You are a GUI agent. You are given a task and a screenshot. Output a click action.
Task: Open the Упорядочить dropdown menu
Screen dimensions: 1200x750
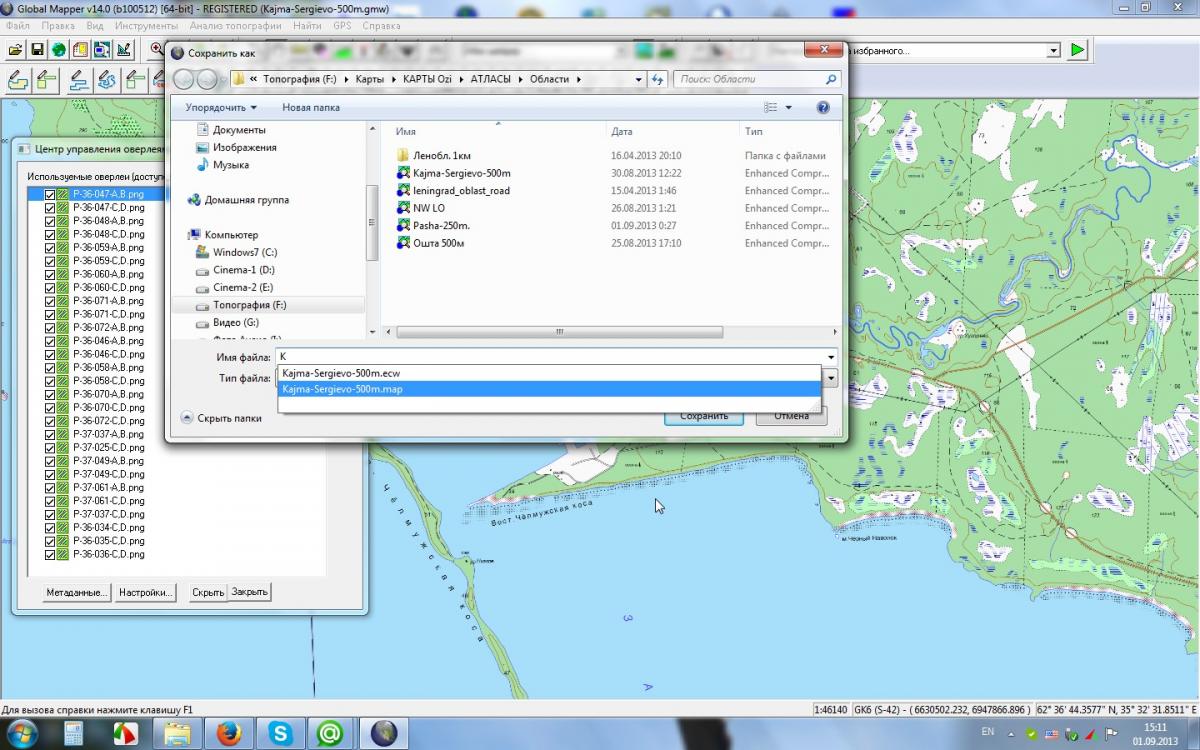tap(221, 107)
